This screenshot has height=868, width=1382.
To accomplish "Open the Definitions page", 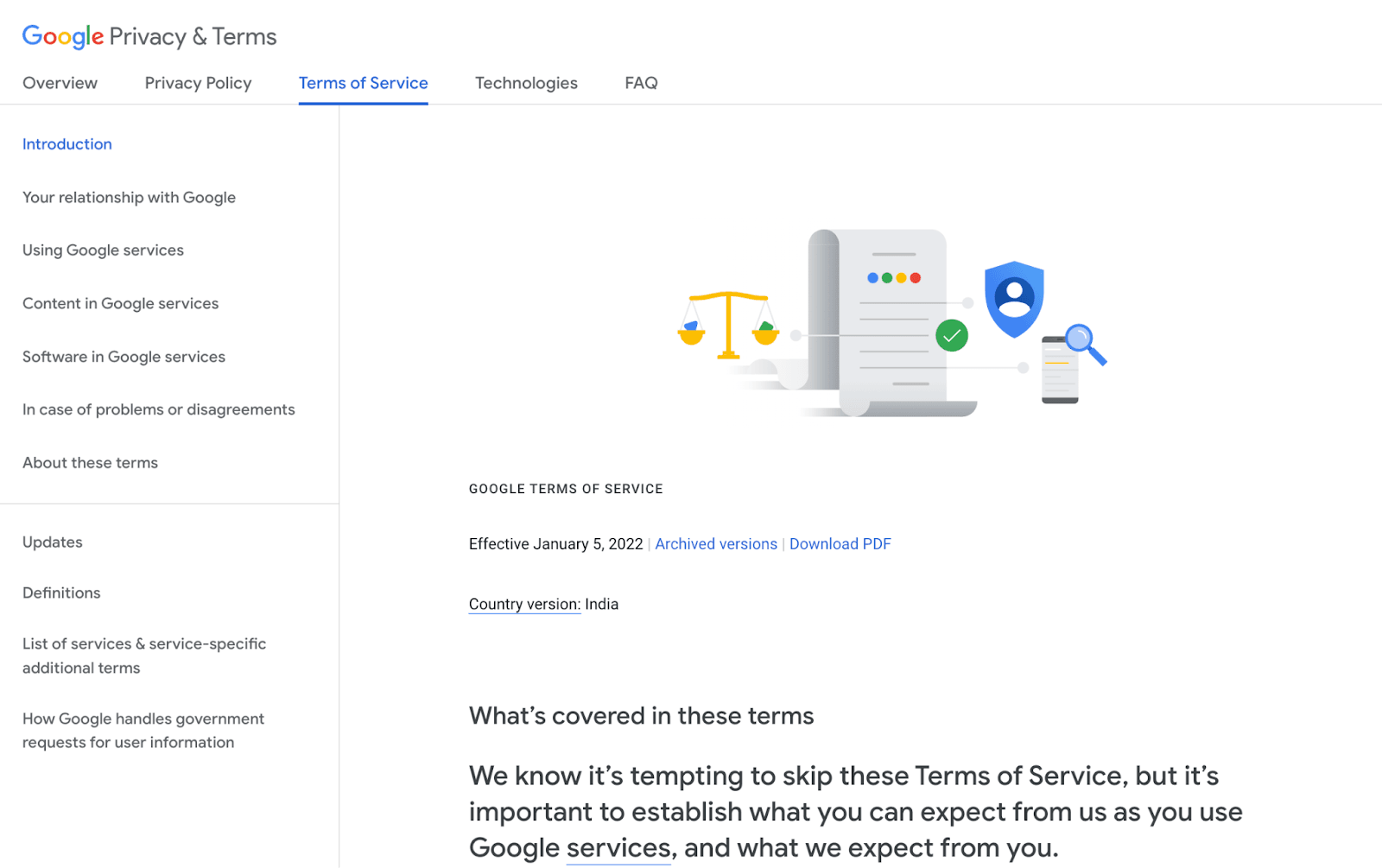I will coord(61,593).
